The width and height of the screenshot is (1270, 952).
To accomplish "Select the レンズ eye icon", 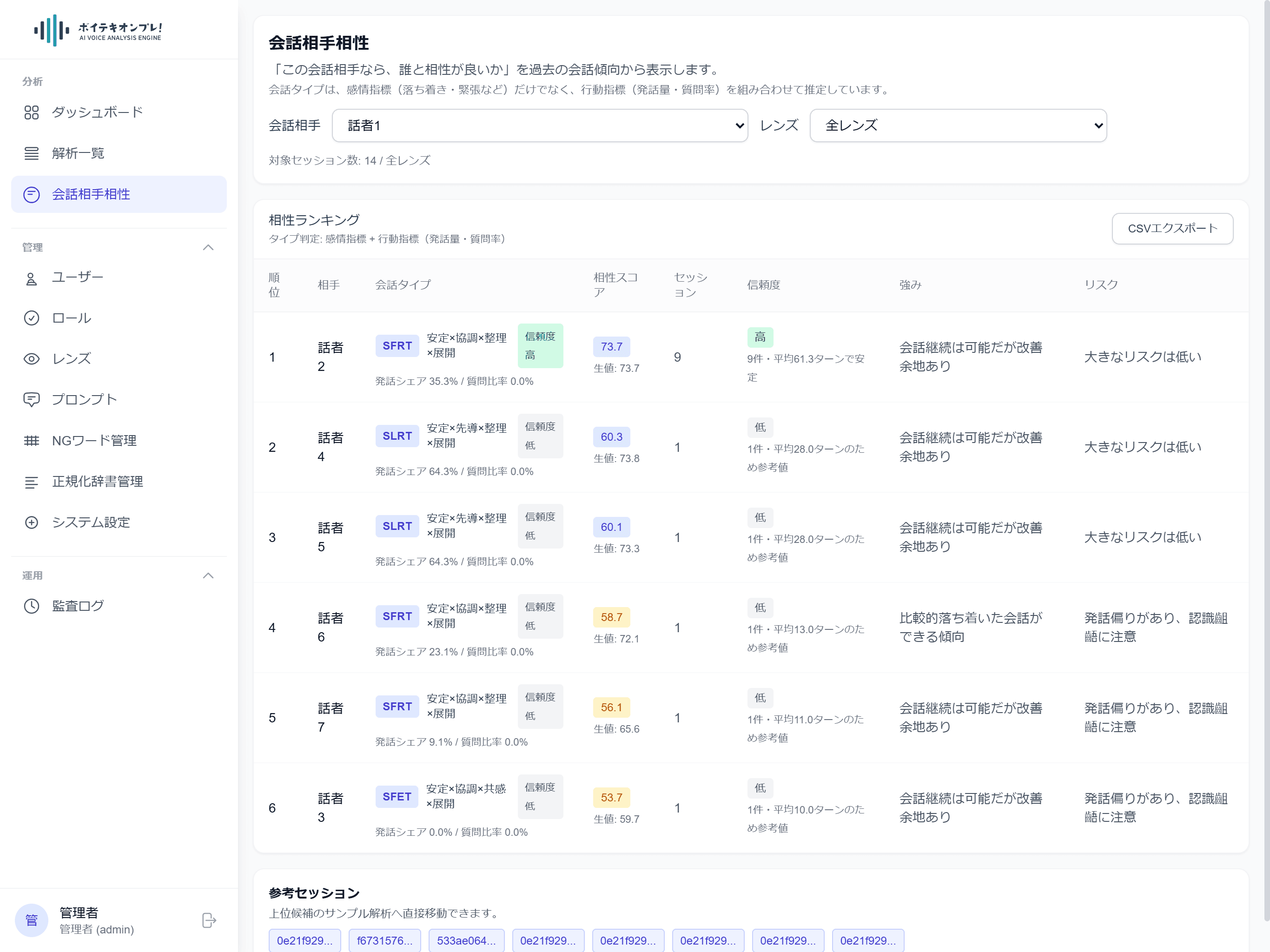I will click(32, 358).
